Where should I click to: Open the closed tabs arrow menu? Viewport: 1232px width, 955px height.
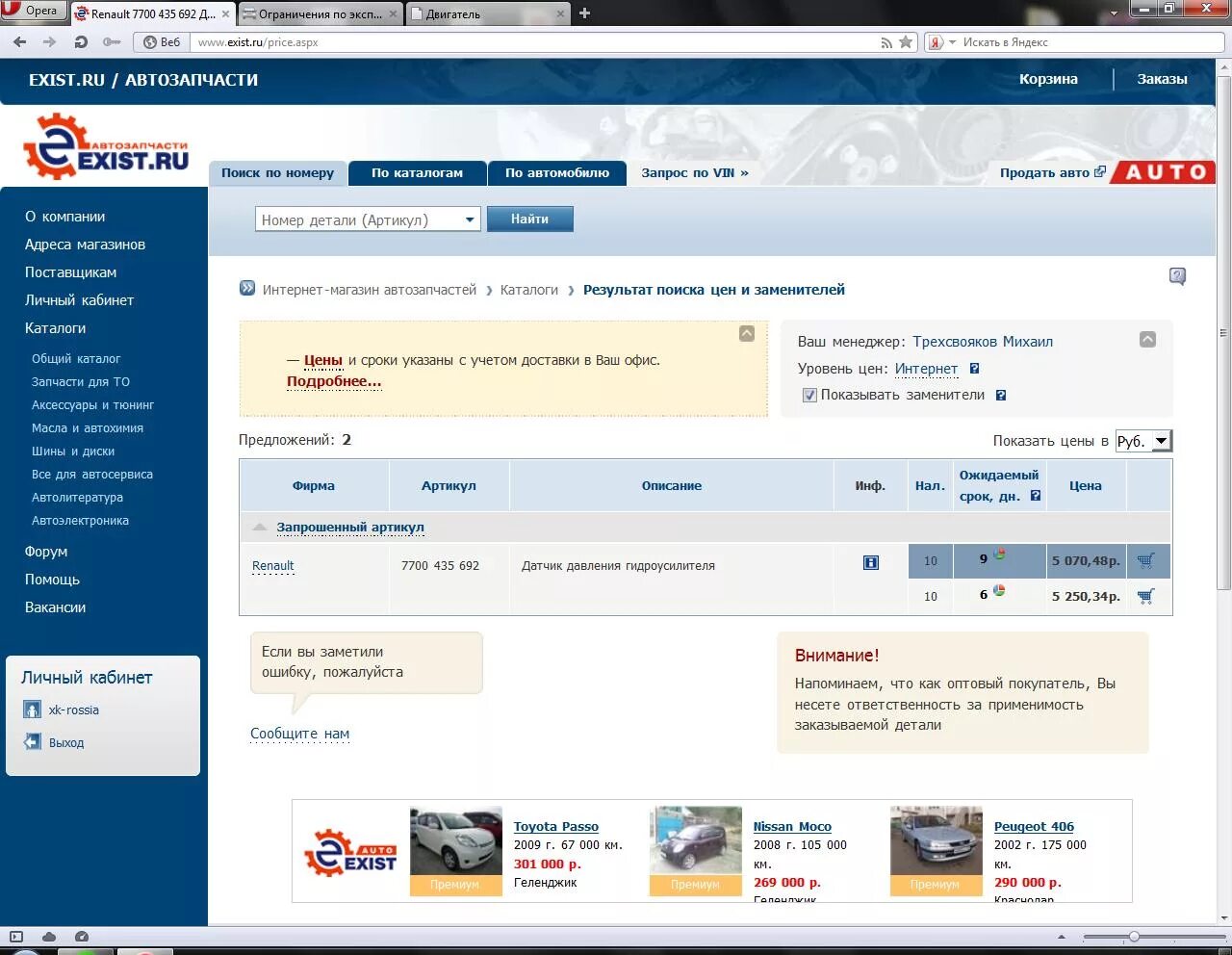[1115, 13]
